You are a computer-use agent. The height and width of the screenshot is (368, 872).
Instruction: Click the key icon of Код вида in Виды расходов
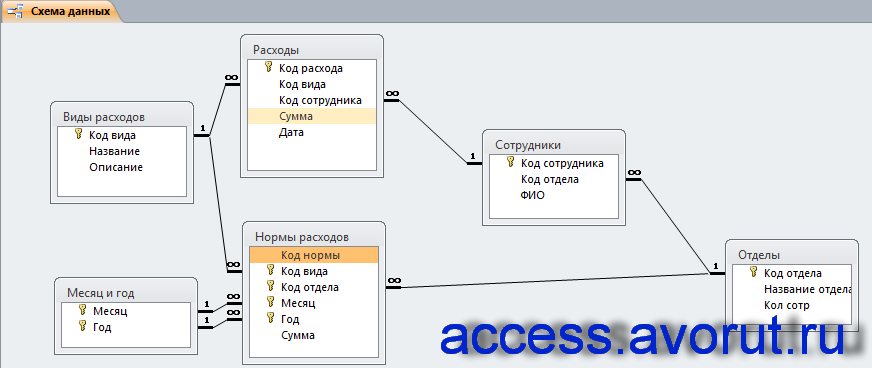click(x=78, y=134)
